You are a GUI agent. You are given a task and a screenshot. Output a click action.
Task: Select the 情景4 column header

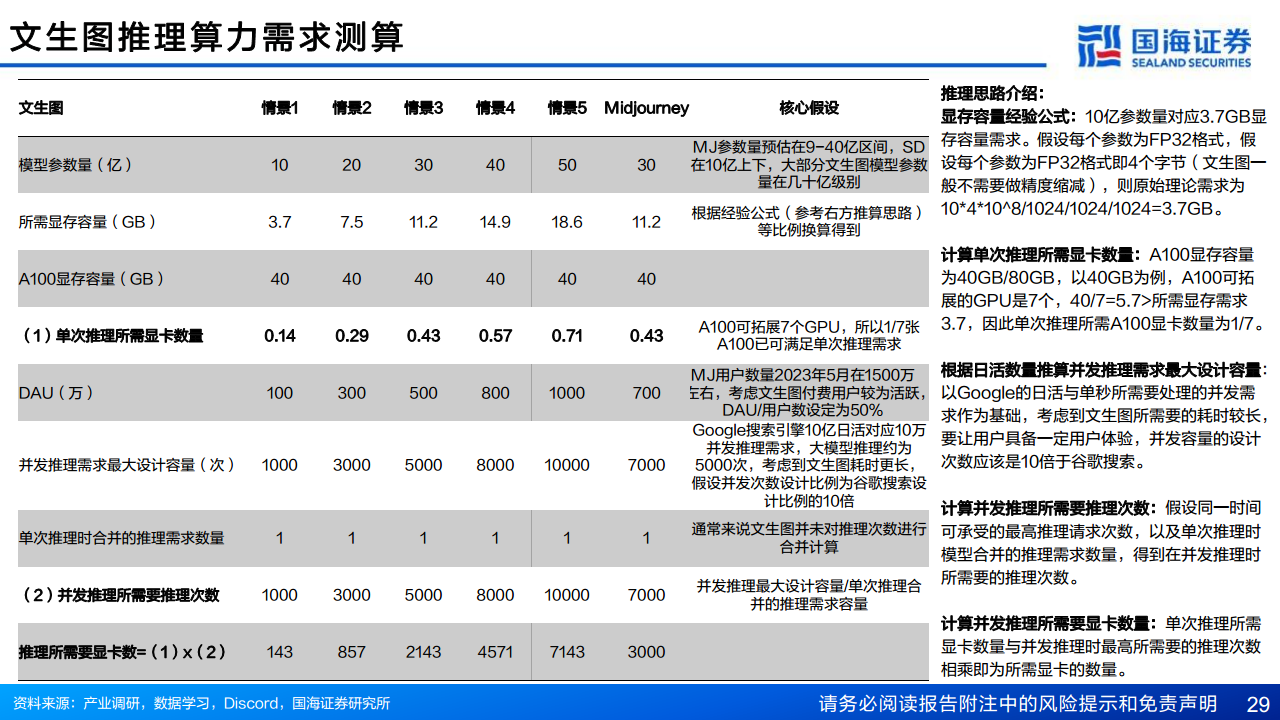pyautogui.click(x=496, y=108)
